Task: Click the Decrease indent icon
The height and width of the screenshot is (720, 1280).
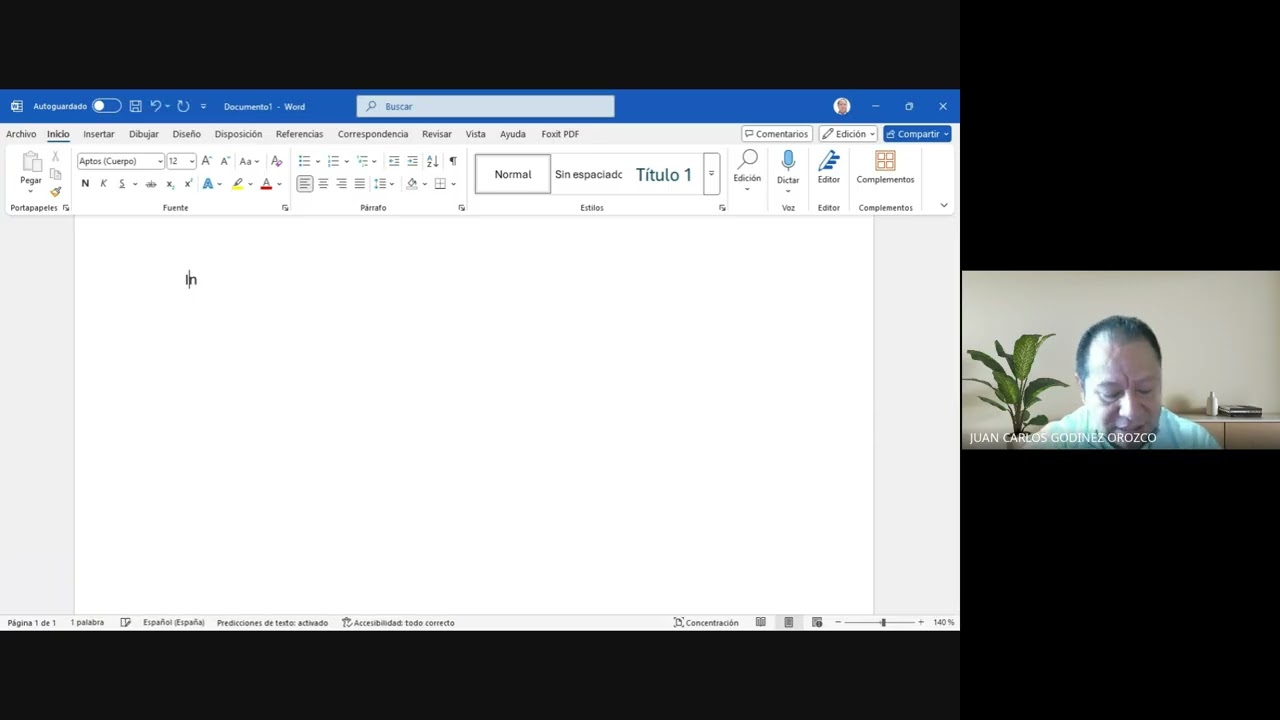Action: [394, 161]
